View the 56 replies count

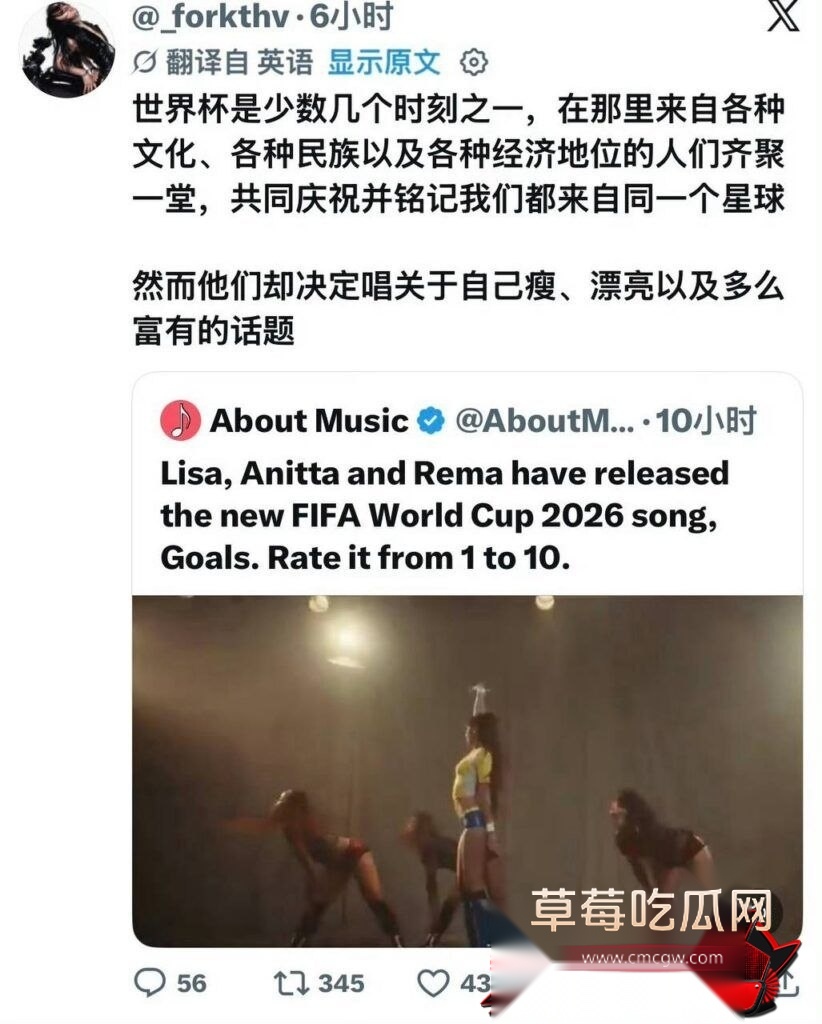tap(191, 983)
